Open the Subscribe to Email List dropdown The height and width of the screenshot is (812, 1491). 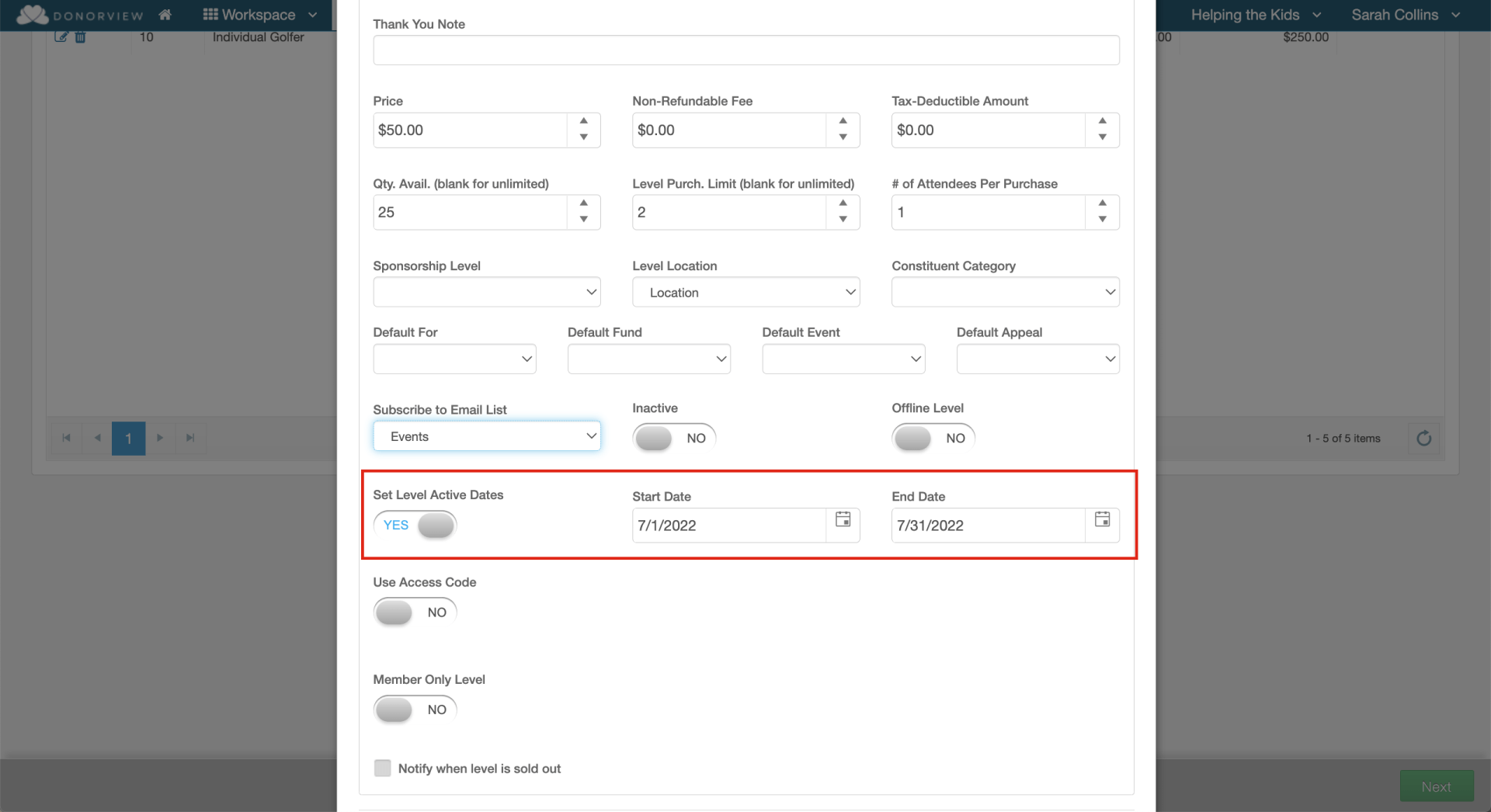point(486,437)
